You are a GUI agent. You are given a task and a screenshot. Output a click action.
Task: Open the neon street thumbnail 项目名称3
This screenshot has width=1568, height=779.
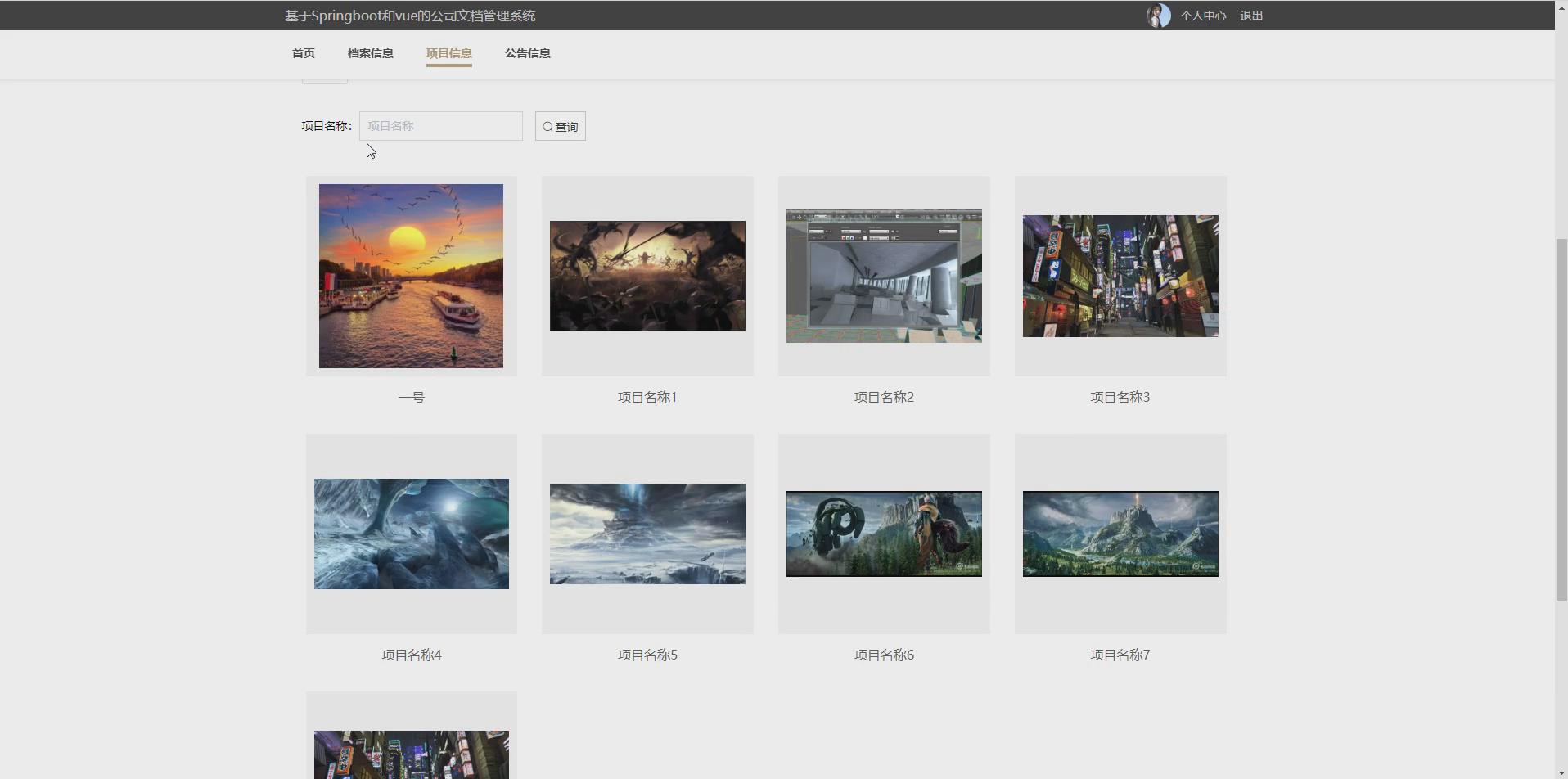pyautogui.click(x=1120, y=276)
